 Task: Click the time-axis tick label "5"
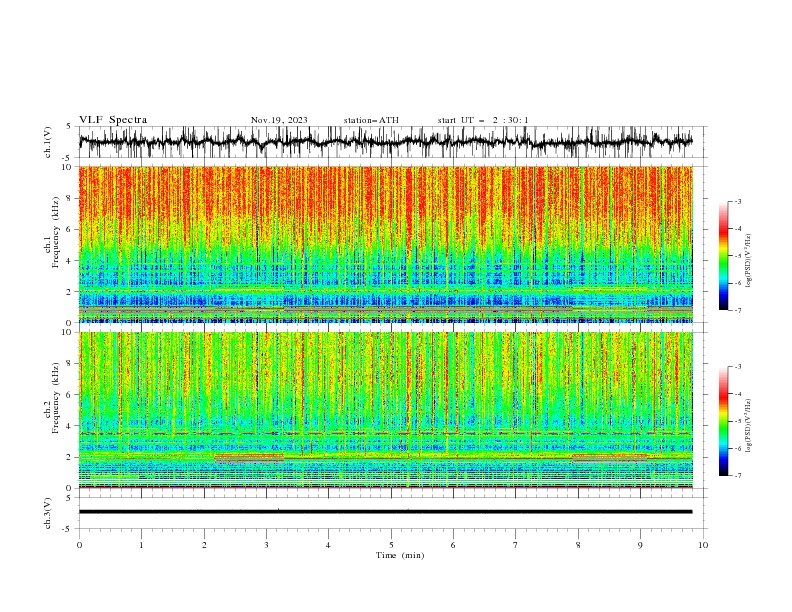[391, 545]
